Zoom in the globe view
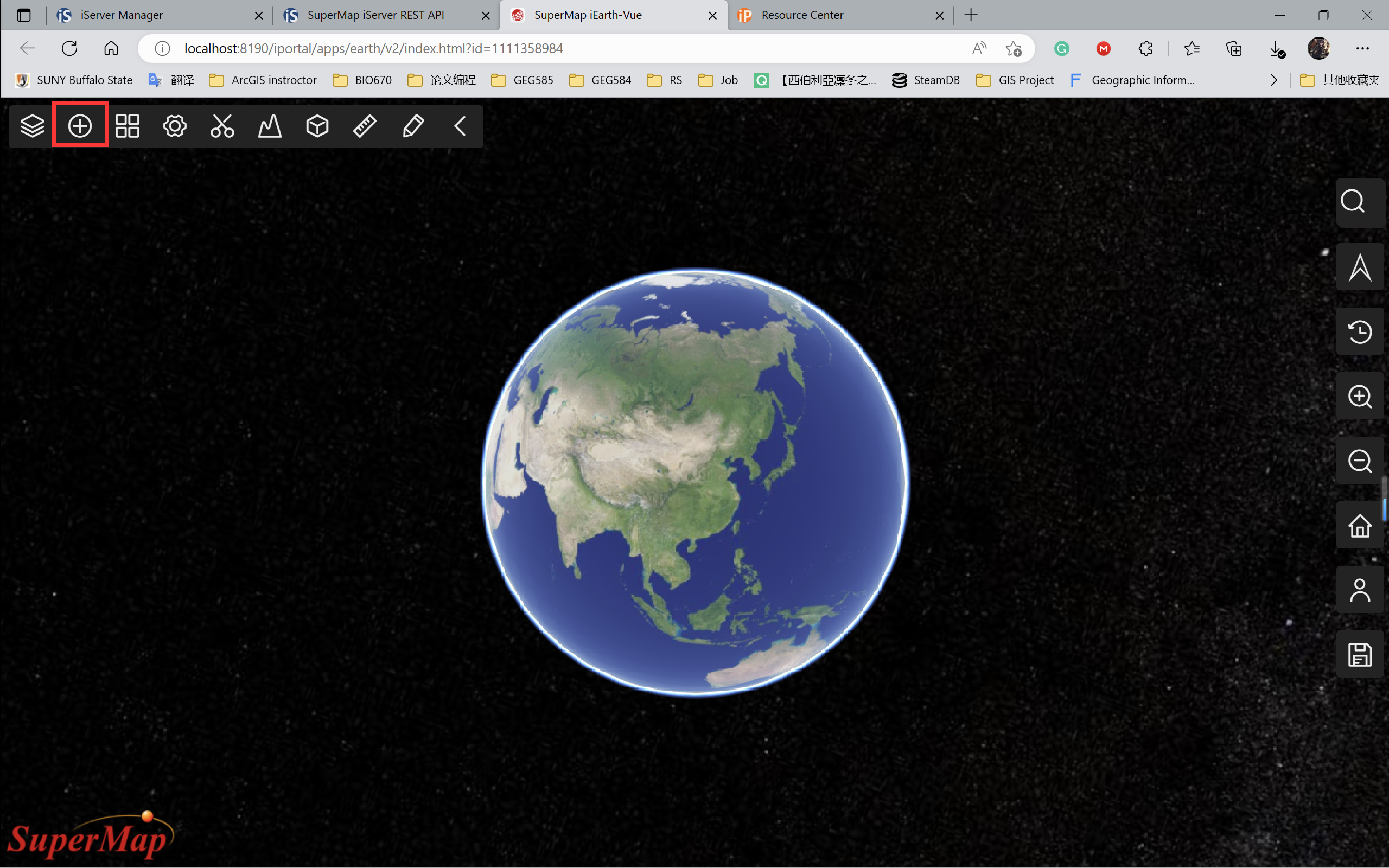Image resolution: width=1389 pixels, height=868 pixels. pos(1359,397)
